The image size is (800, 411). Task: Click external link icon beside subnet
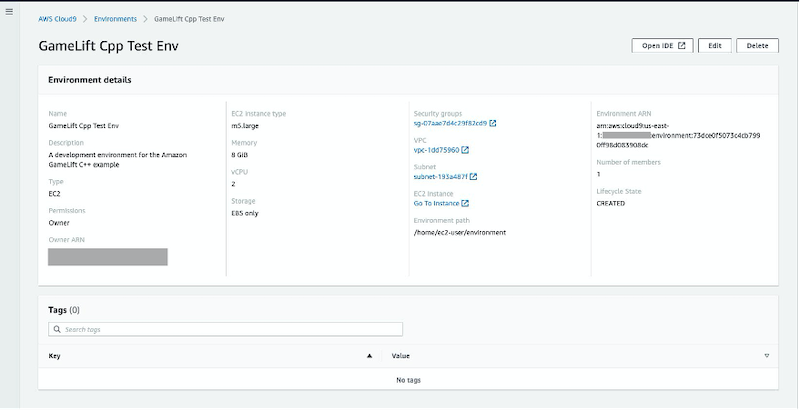[x=473, y=176]
